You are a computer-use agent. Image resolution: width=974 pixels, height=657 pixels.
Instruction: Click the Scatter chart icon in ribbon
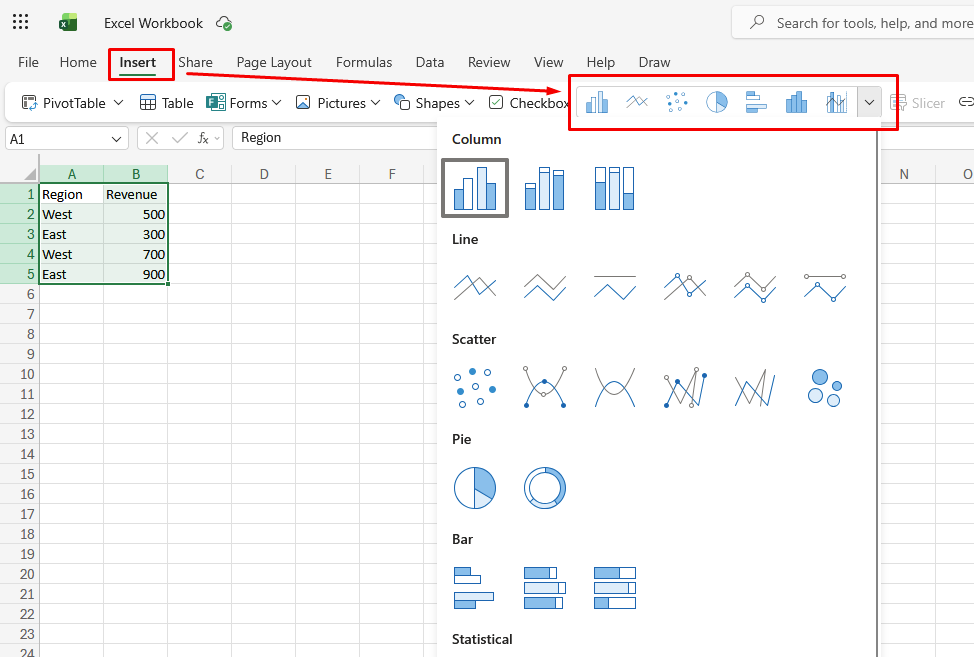click(676, 102)
